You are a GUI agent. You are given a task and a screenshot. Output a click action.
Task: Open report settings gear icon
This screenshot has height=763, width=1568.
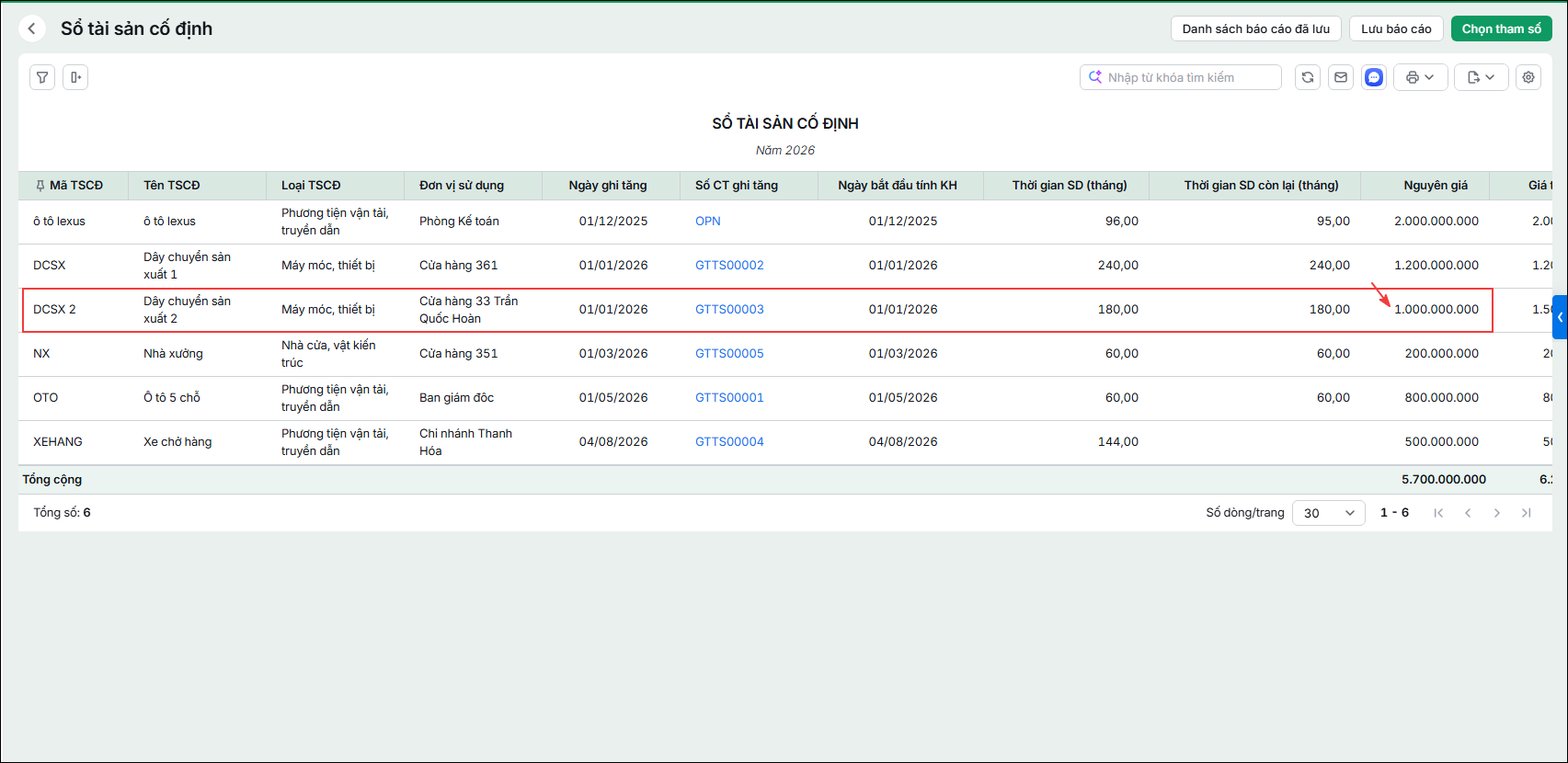pyautogui.click(x=1528, y=77)
